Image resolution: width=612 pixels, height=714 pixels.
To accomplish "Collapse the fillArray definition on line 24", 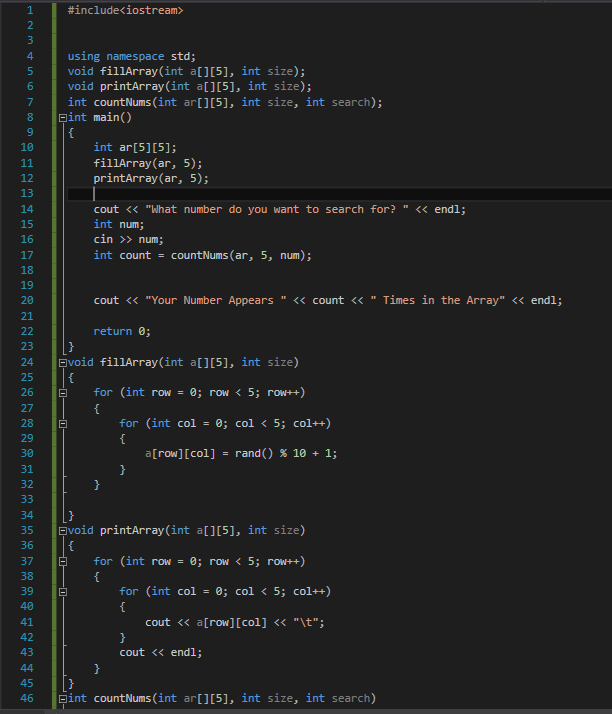I will coord(63,363).
